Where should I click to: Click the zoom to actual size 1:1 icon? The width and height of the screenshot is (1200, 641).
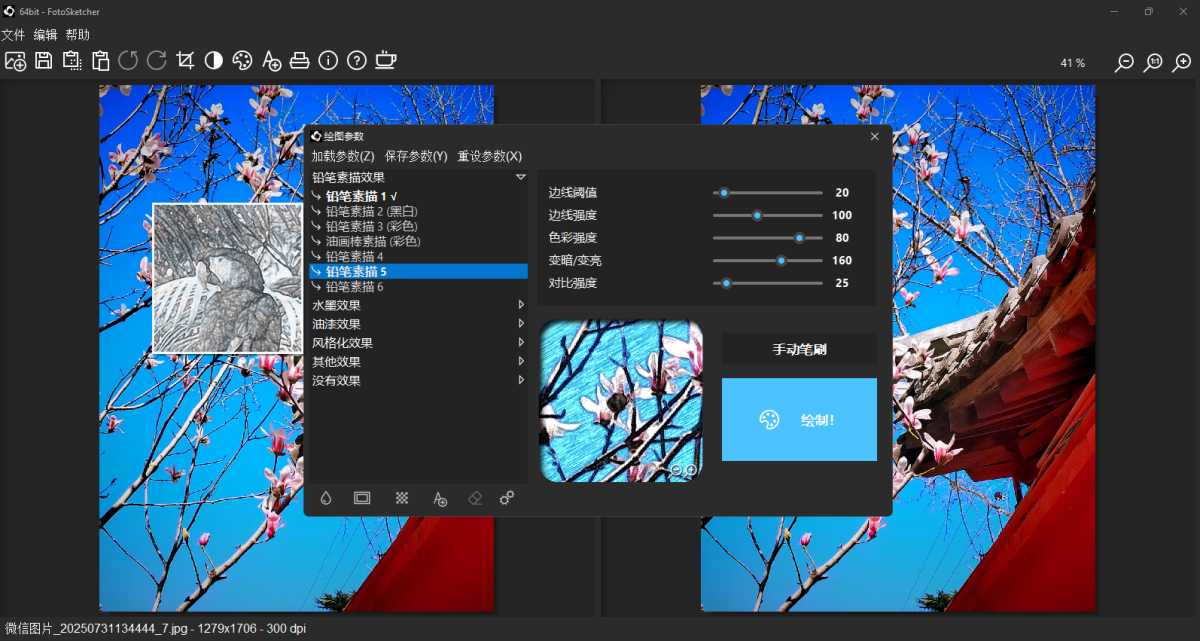click(x=1153, y=62)
